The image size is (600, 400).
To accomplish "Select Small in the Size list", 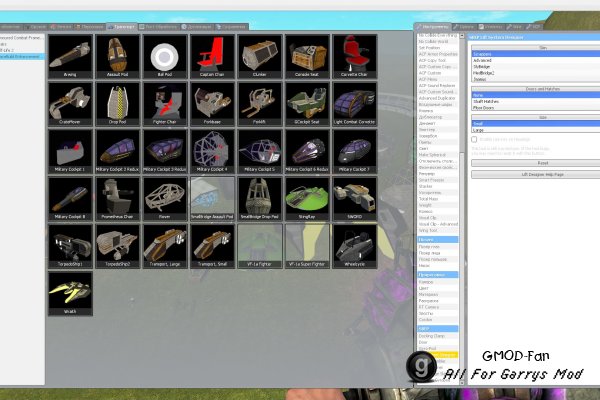I will point(536,124).
